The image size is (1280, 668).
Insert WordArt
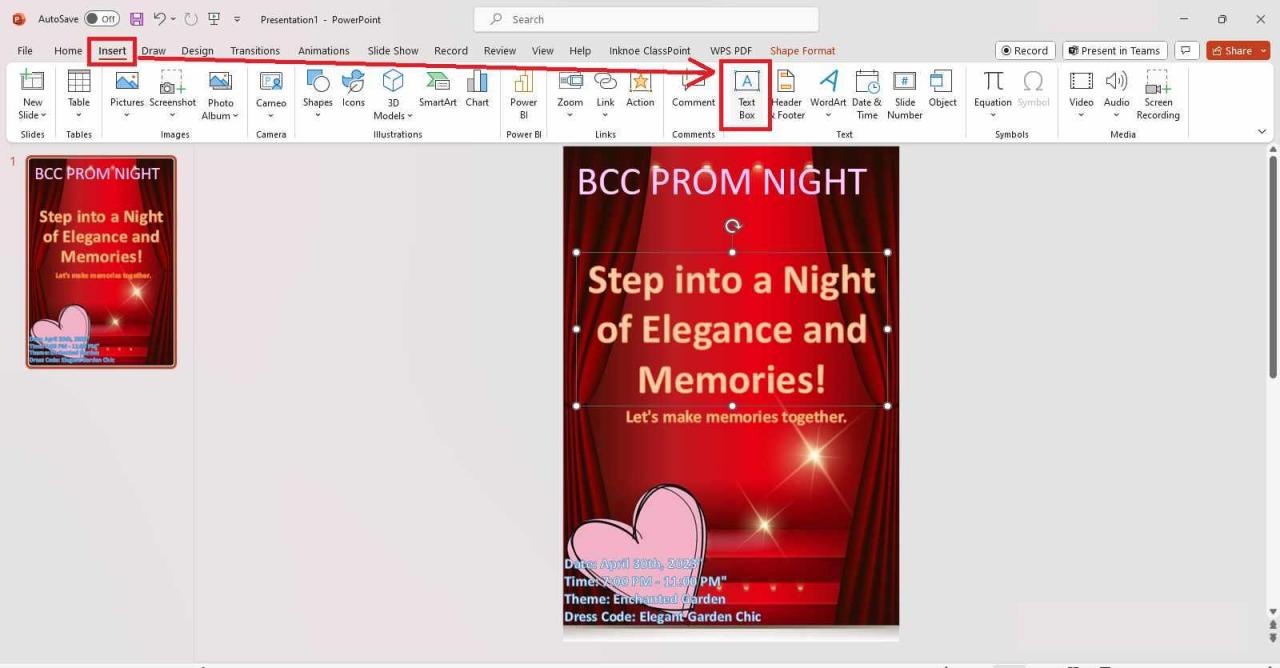(x=828, y=95)
